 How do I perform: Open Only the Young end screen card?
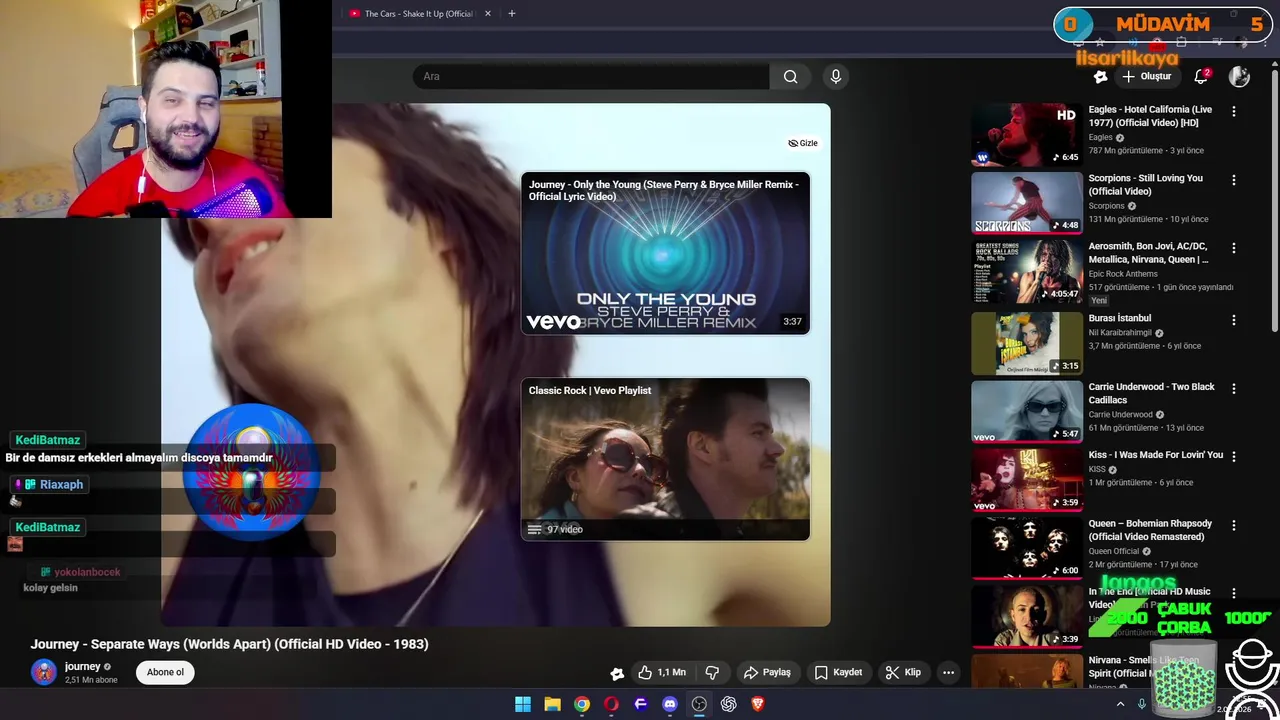(x=665, y=253)
